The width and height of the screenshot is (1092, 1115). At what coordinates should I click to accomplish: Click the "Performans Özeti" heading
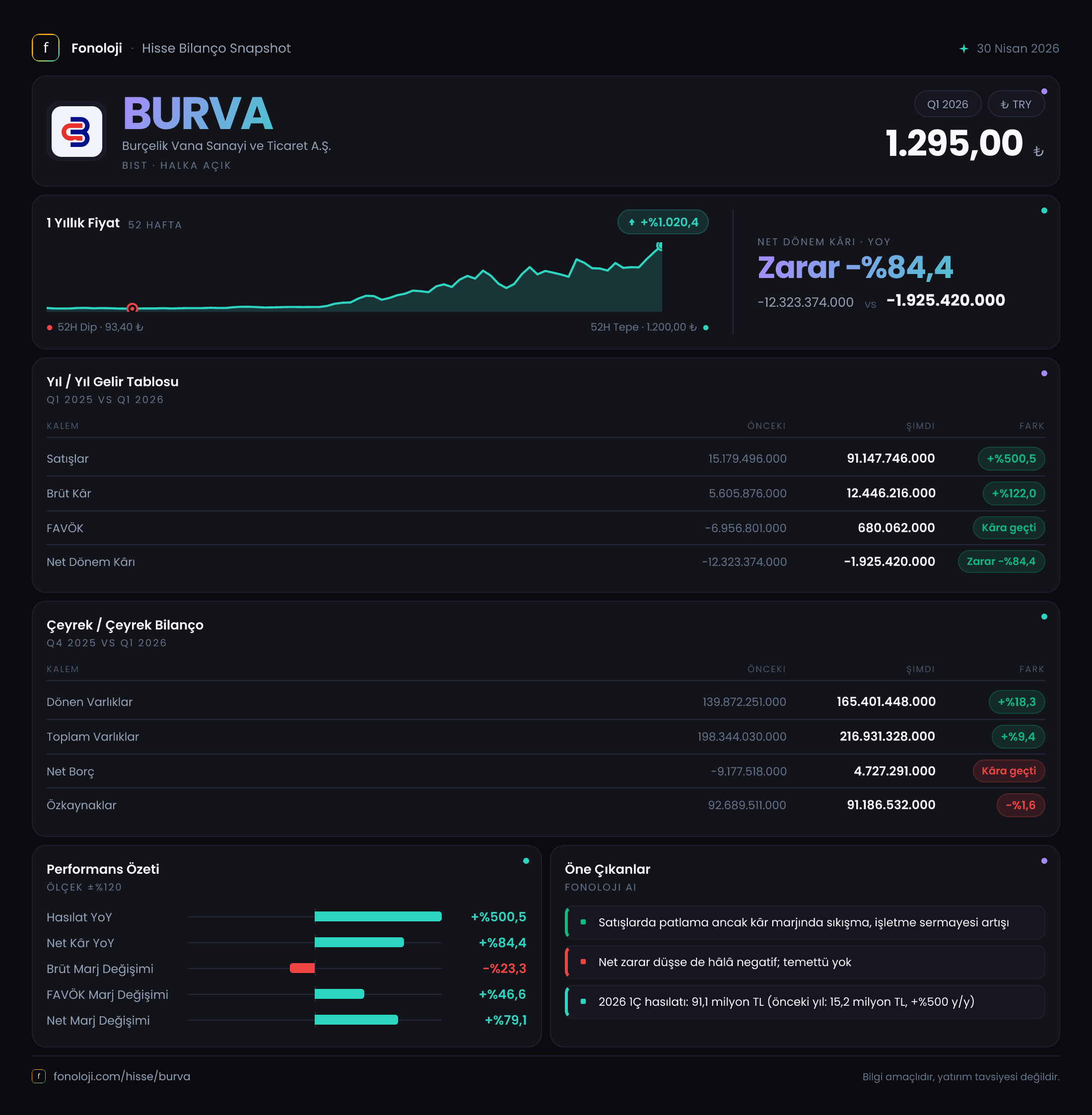coord(103,870)
